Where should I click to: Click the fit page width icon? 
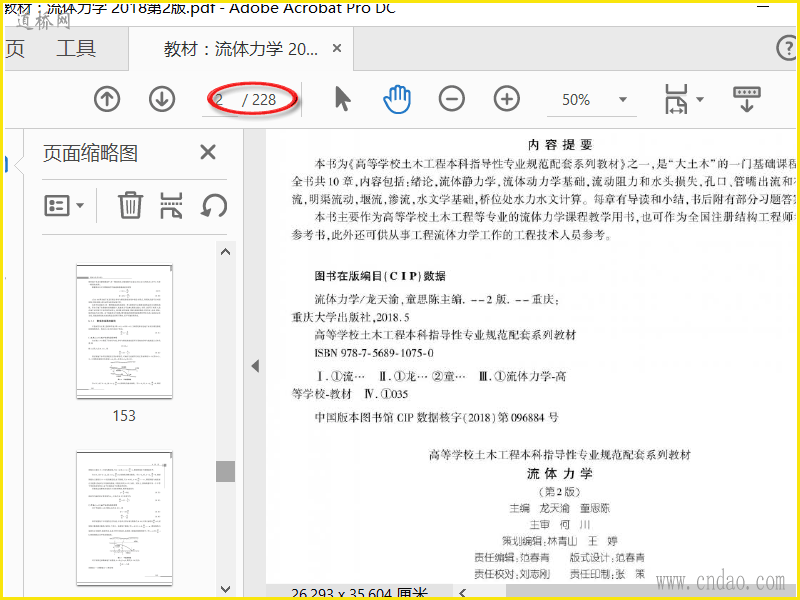(676, 99)
